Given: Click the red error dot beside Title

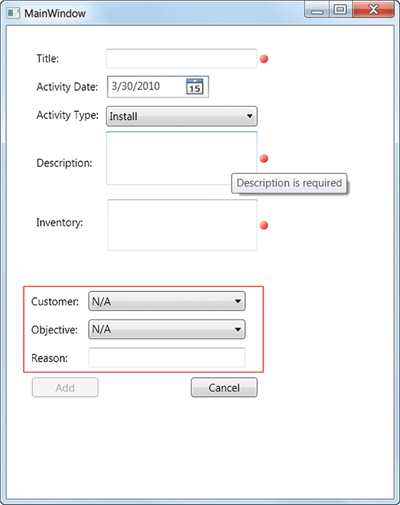Looking at the screenshot, I should click(264, 59).
